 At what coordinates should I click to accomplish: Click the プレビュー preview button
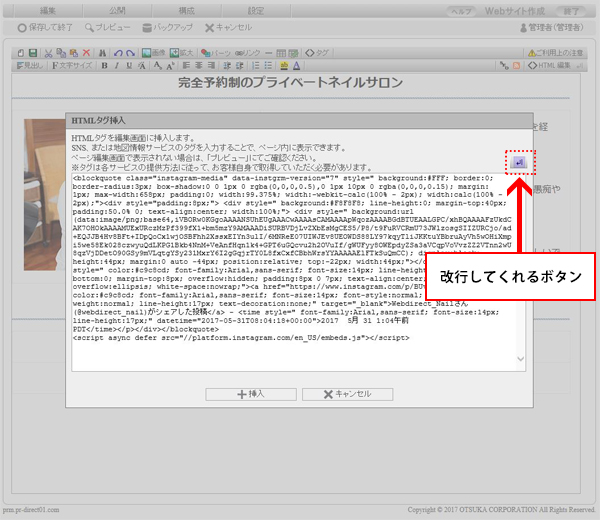108,28
